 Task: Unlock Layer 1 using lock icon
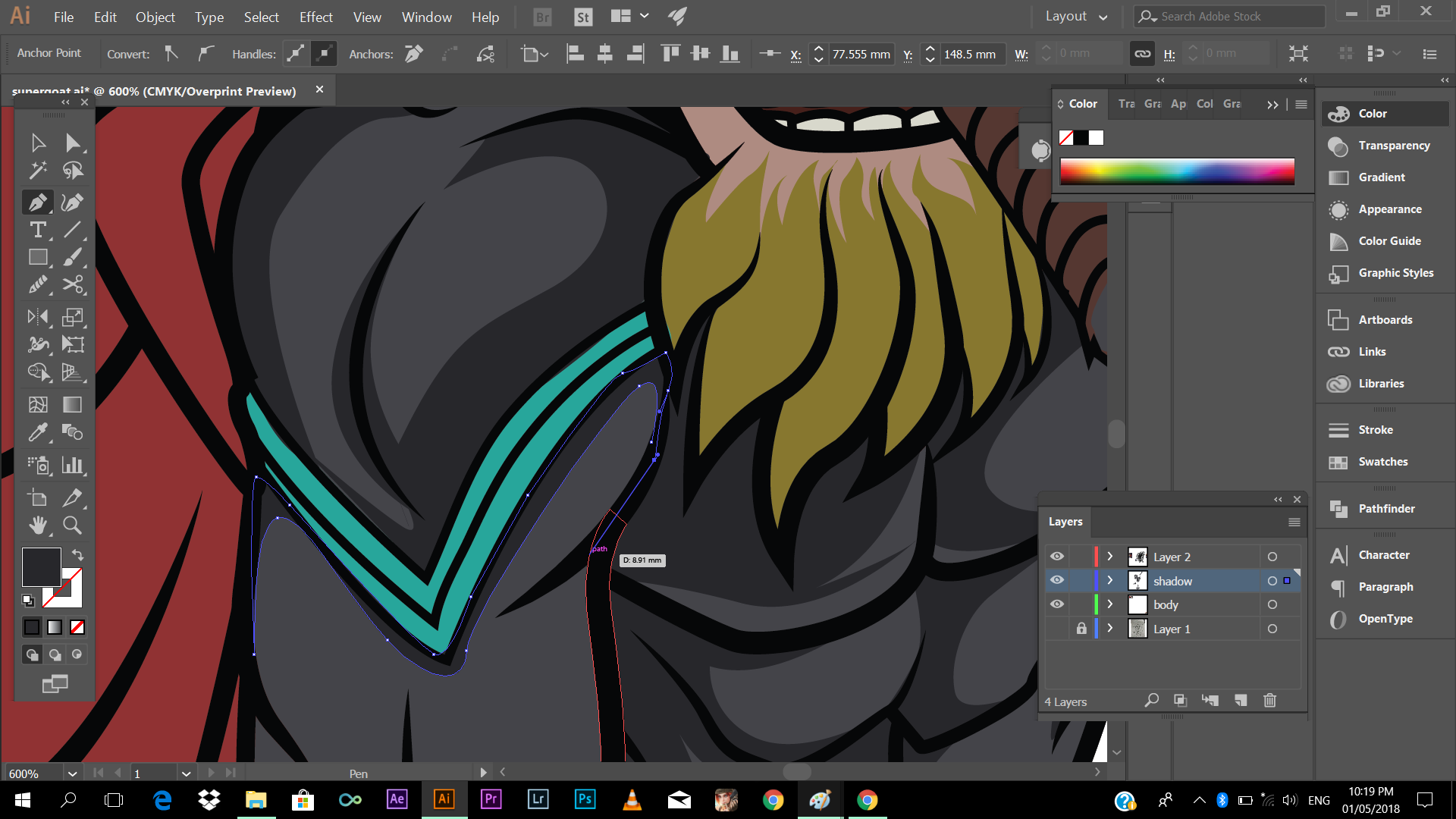coord(1081,629)
